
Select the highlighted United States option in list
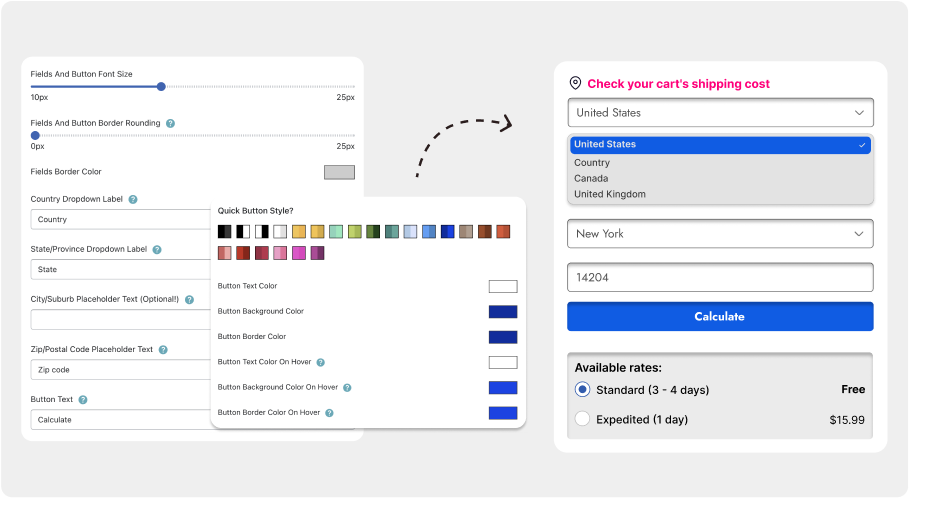click(721, 144)
